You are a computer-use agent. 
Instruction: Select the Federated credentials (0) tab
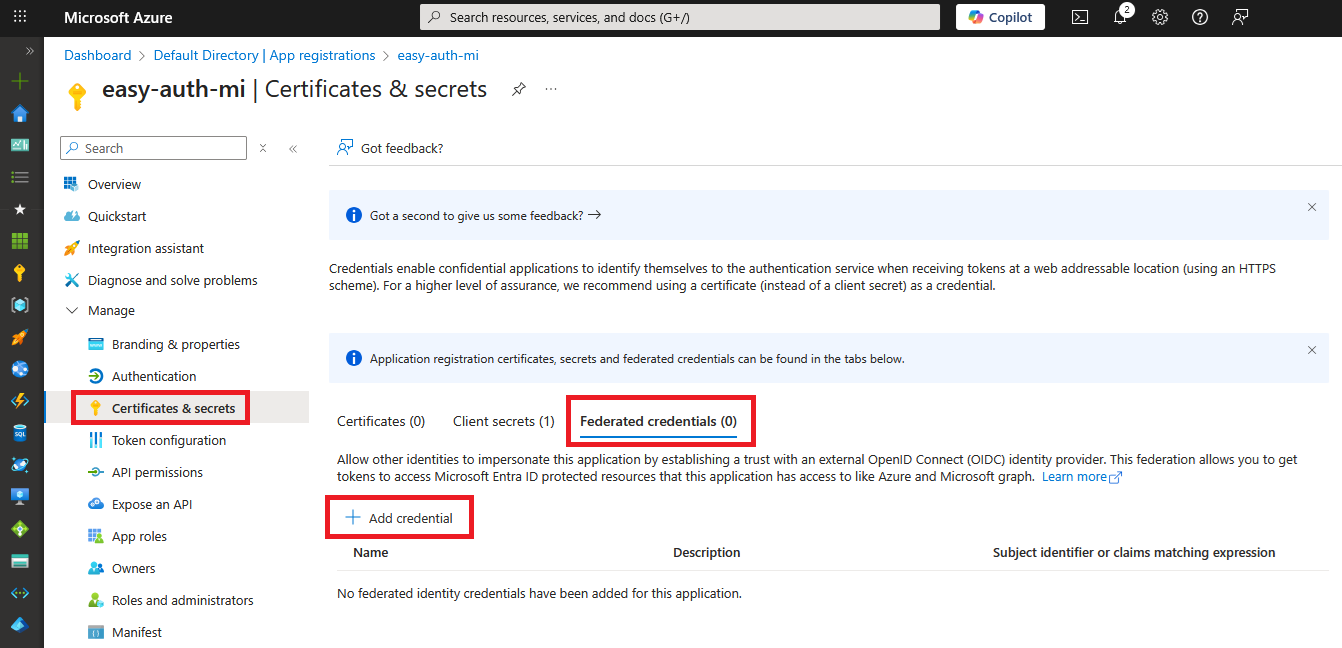click(x=658, y=421)
